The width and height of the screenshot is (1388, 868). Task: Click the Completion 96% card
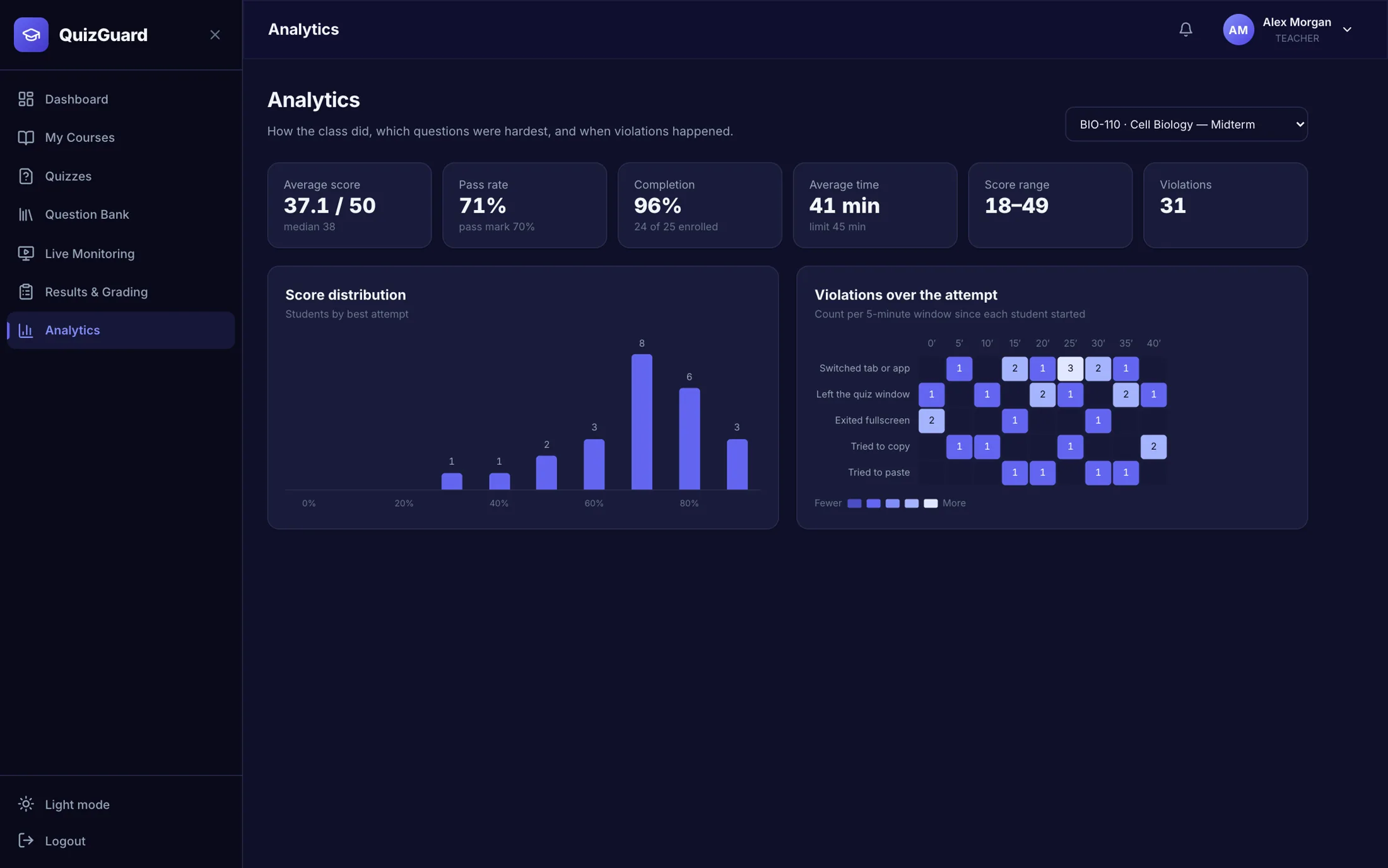[x=700, y=205]
